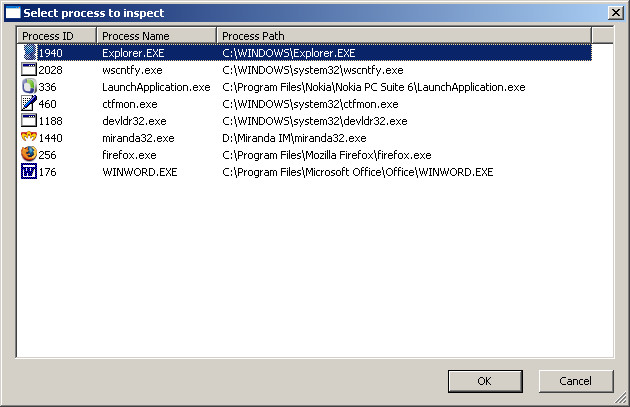
Task: Click the Miranda IM icon
Action: (x=29, y=137)
